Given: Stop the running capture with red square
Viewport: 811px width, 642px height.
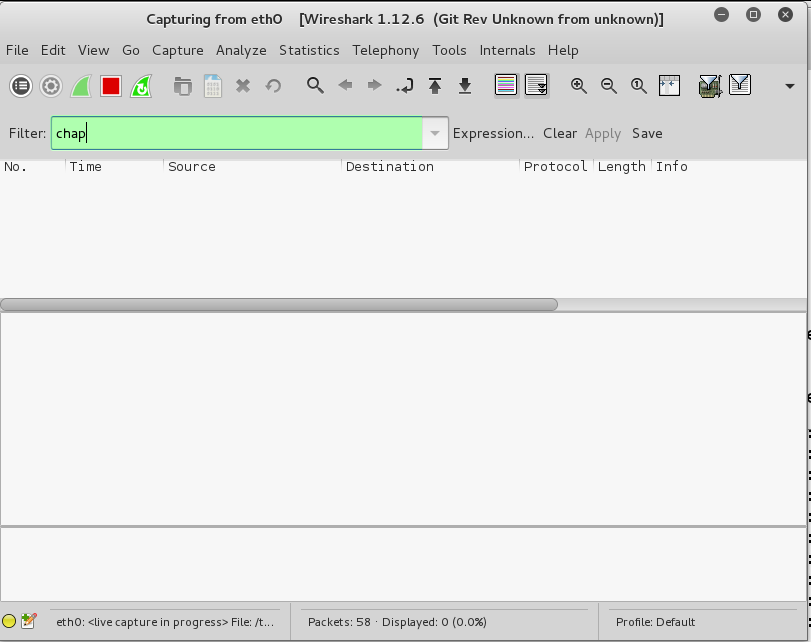Looking at the screenshot, I should (x=111, y=86).
